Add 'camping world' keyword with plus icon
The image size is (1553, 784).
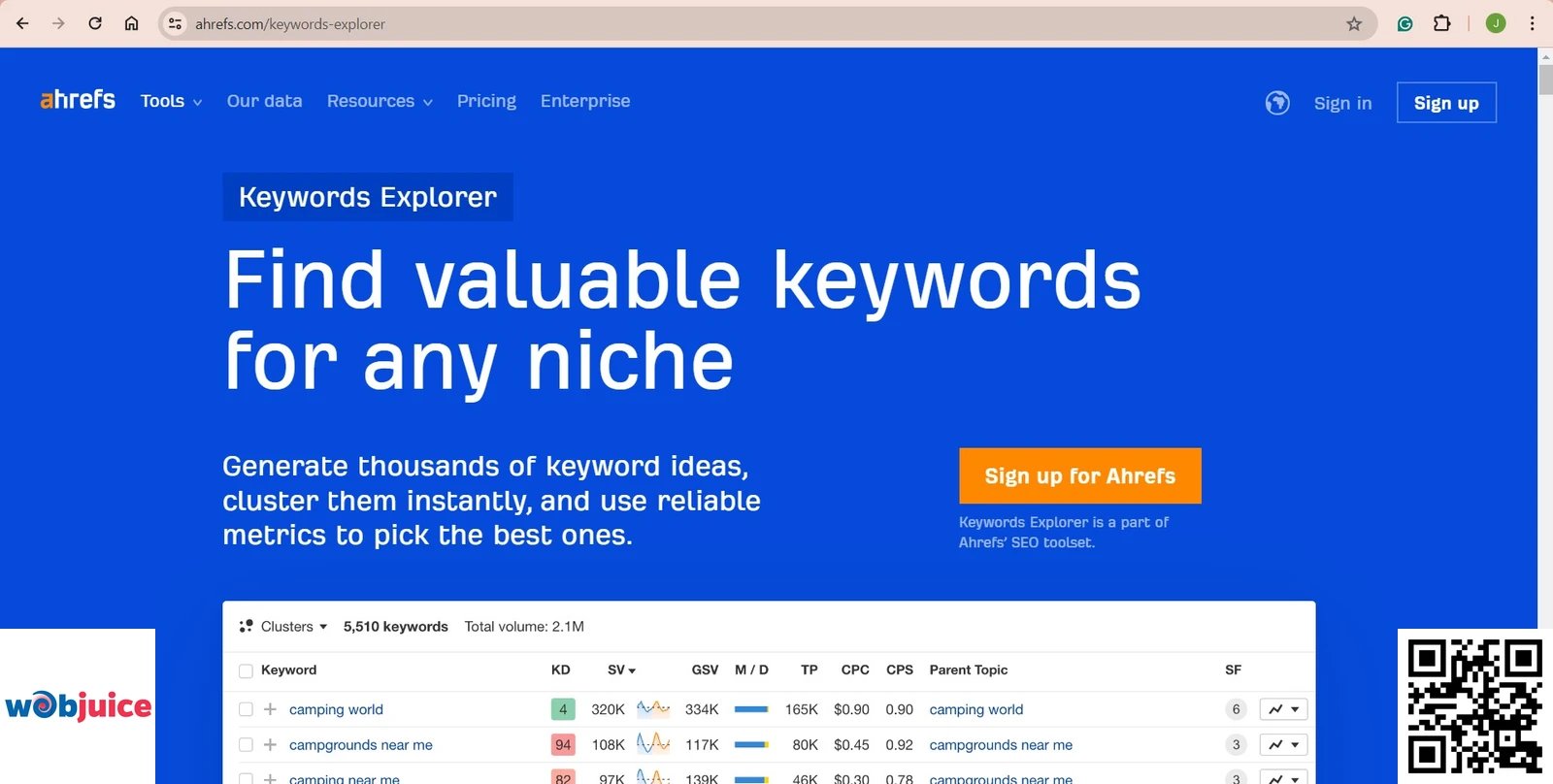click(270, 709)
